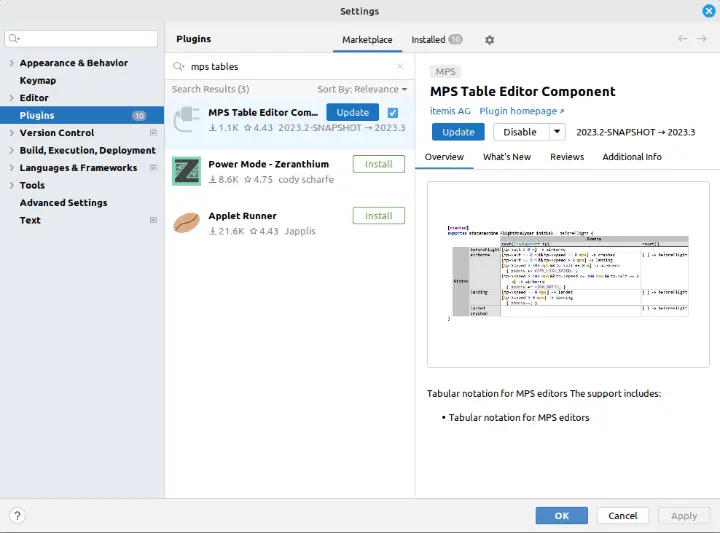
Task: Click Update in the plugin details pane
Action: [x=458, y=132]
